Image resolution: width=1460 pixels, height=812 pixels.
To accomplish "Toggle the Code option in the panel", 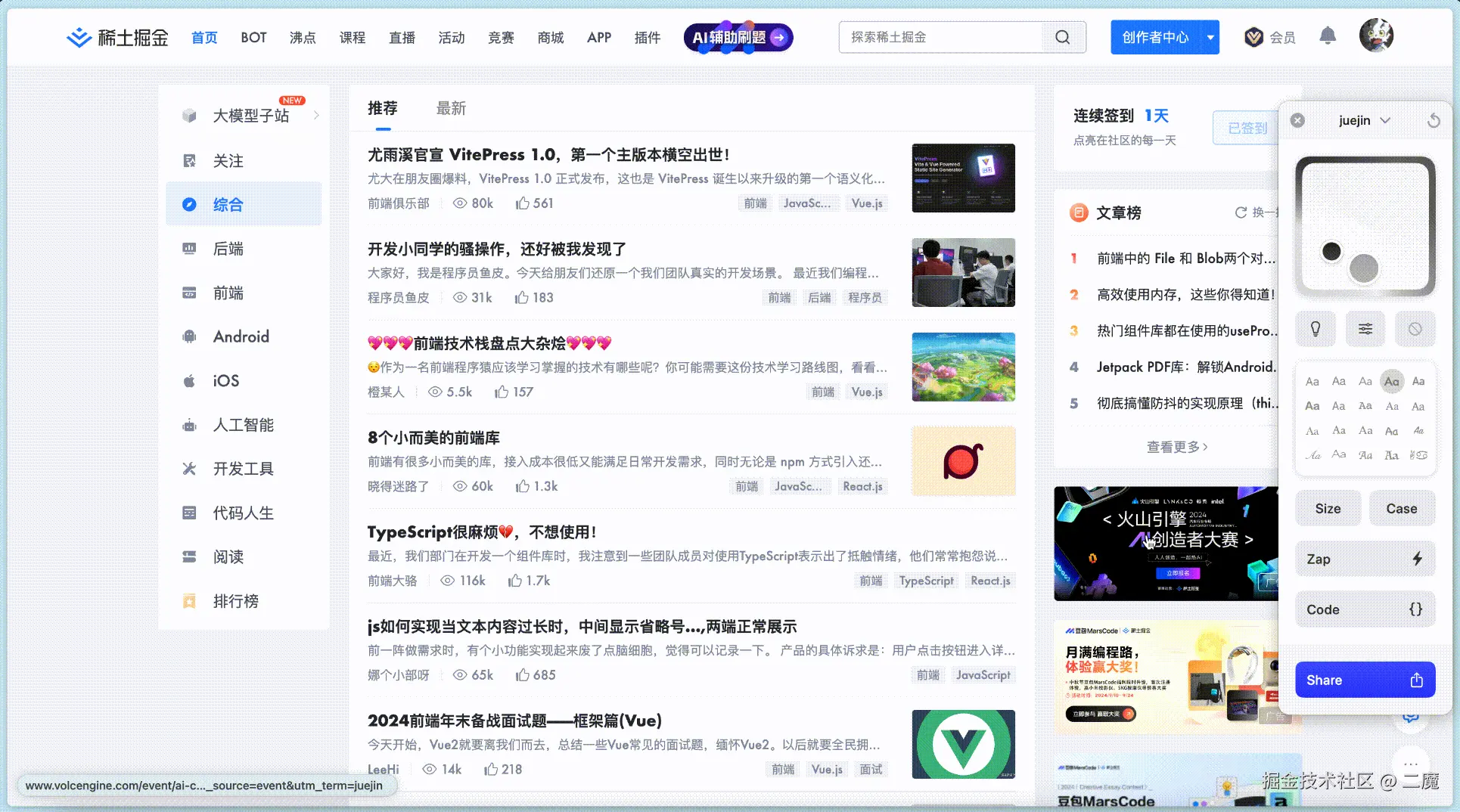I will 1365,609.
